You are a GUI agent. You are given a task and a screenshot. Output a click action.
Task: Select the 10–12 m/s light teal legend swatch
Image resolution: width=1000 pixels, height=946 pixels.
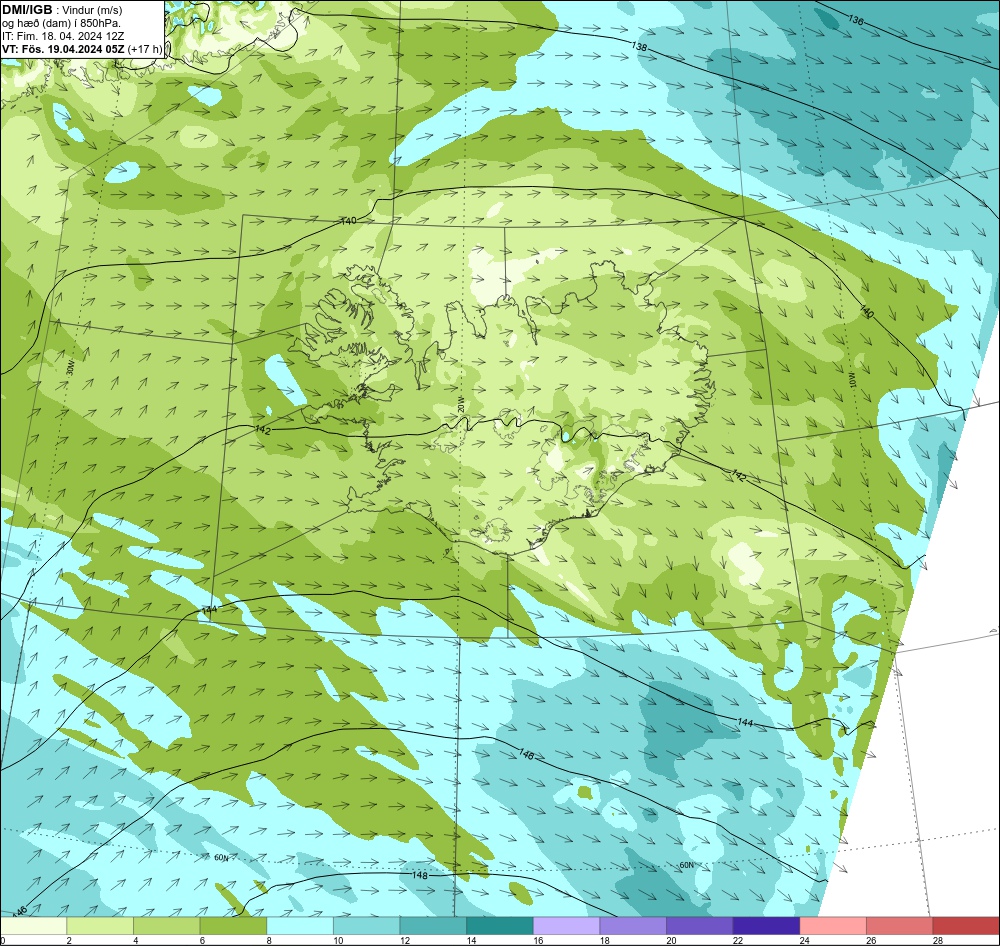366,925
